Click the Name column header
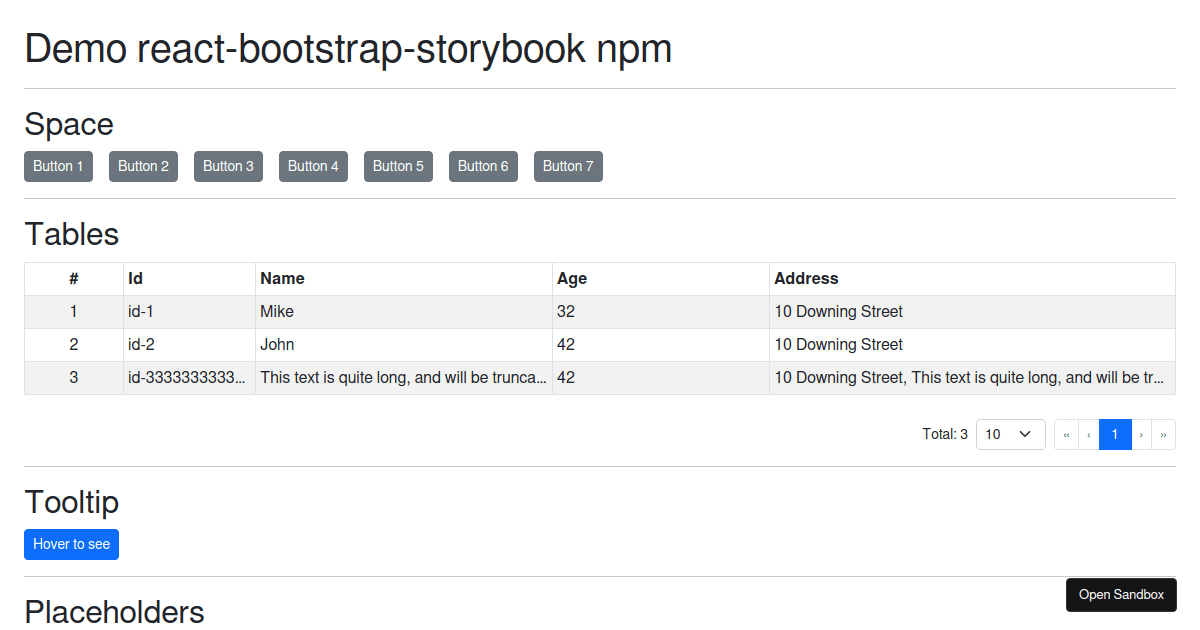 point(282,278)
